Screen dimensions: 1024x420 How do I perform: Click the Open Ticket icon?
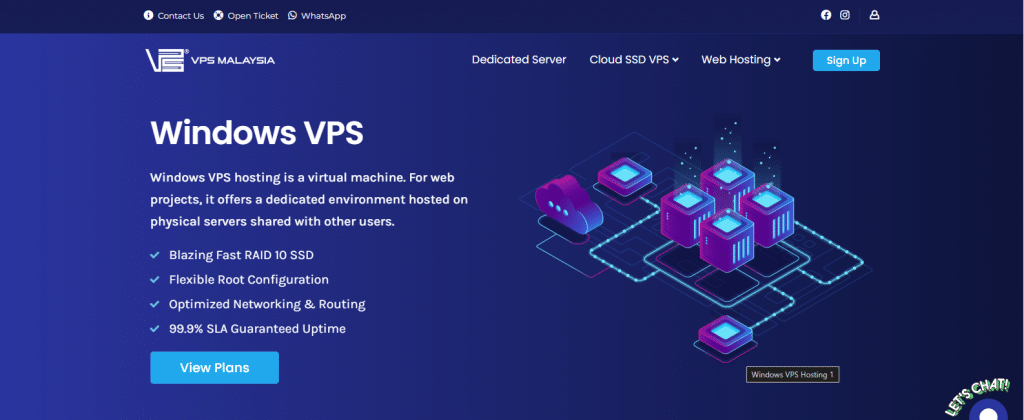coord(218,16)
